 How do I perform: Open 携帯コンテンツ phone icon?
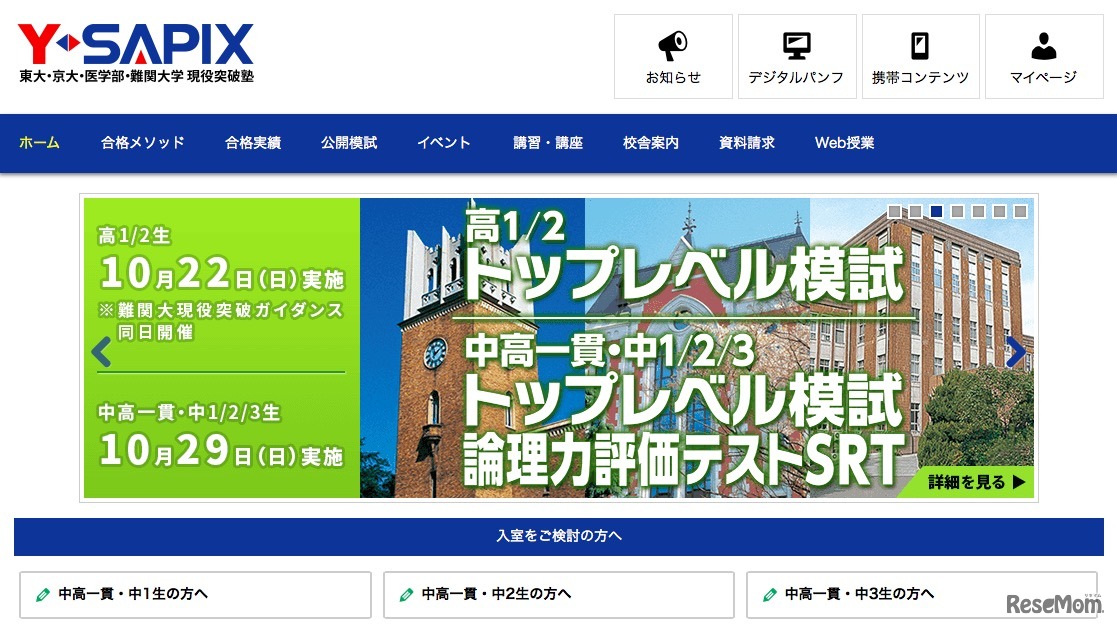(920, 46)
